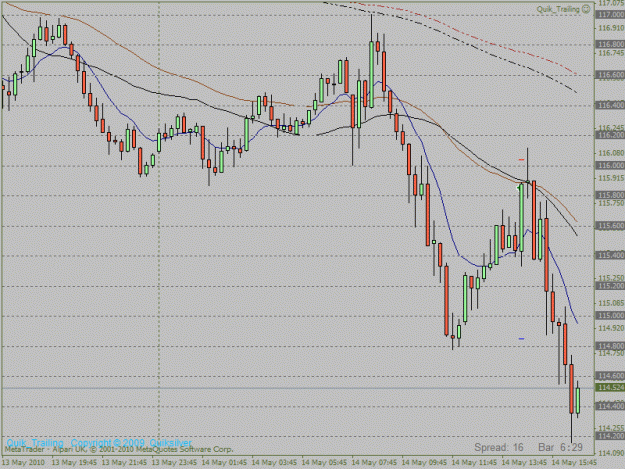Click the 115.200 price level label

[610, 286]
